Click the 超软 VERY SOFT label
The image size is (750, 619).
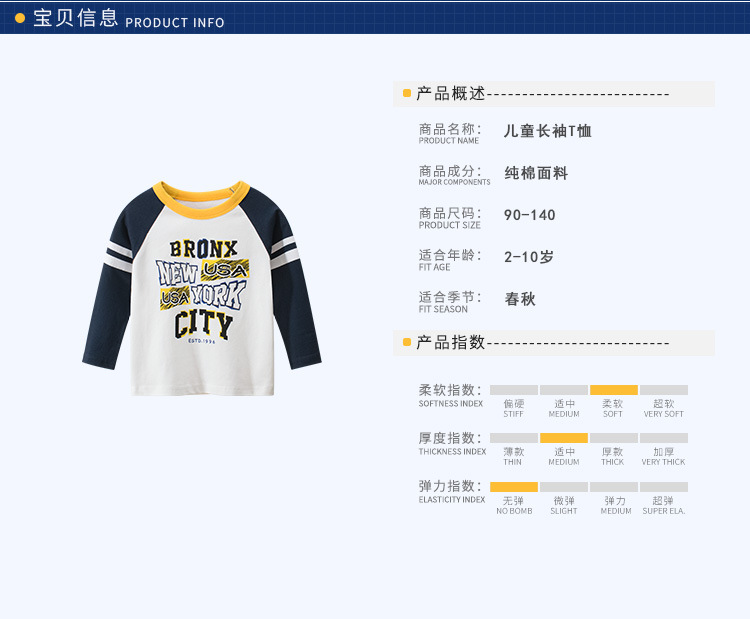pyautogui.click(x=663, y=408)
